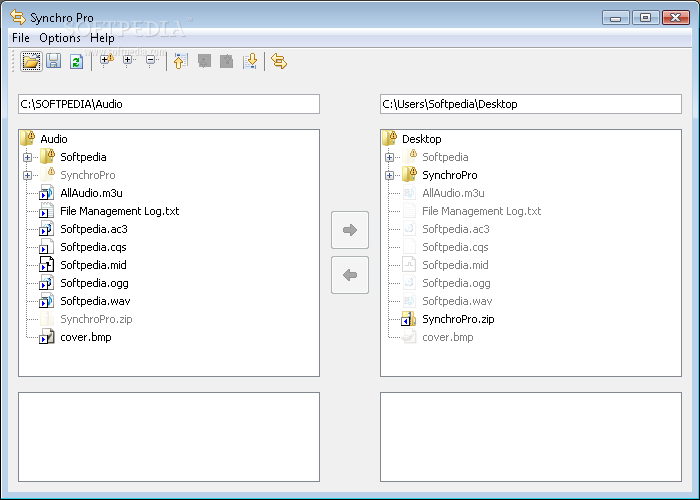This screenshot has width=700, height=500.
Task: Select greyed SynchroPro label in left tree
Action: point(88,175)
